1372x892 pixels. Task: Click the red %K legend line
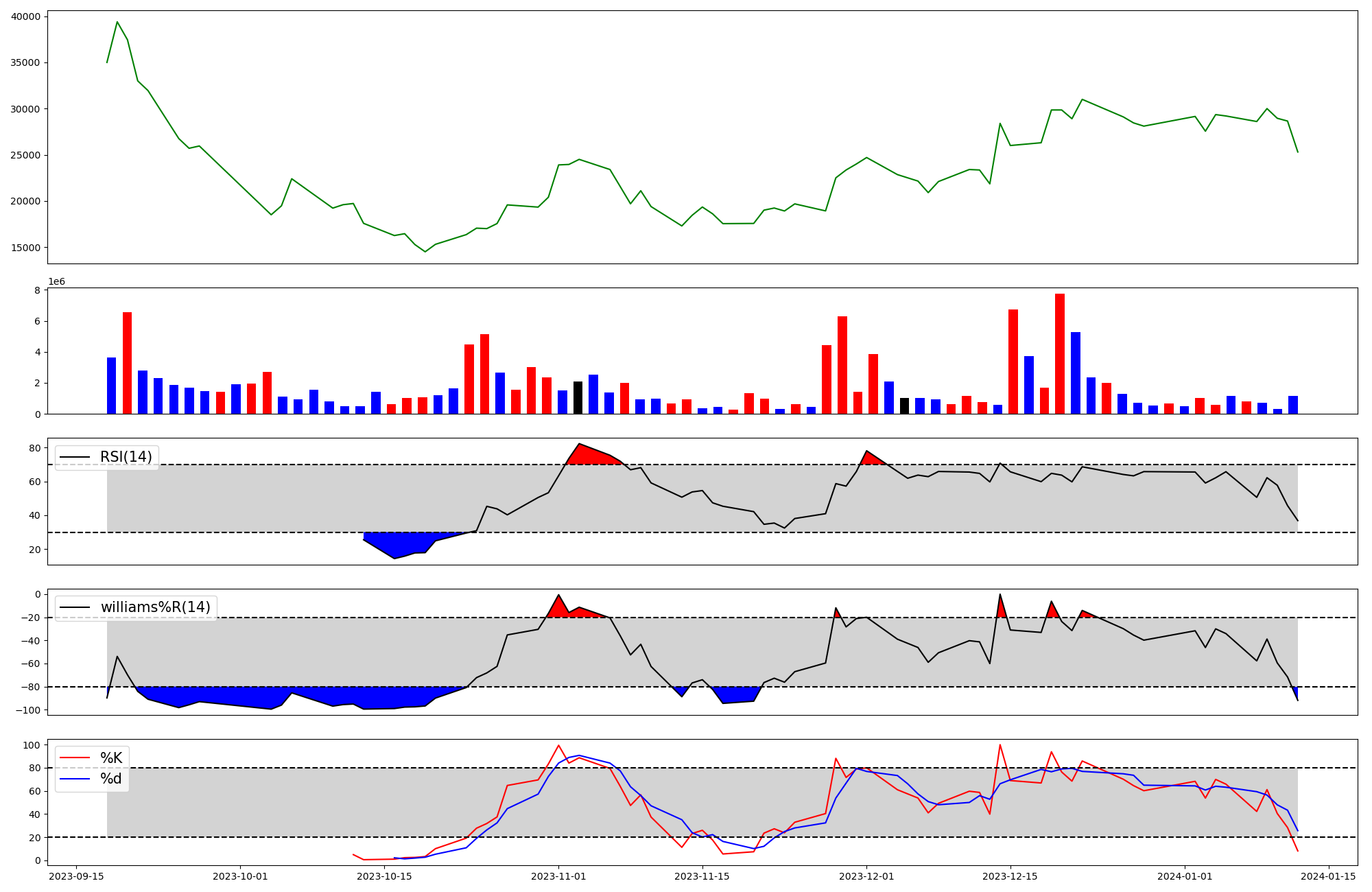[75, 758]
